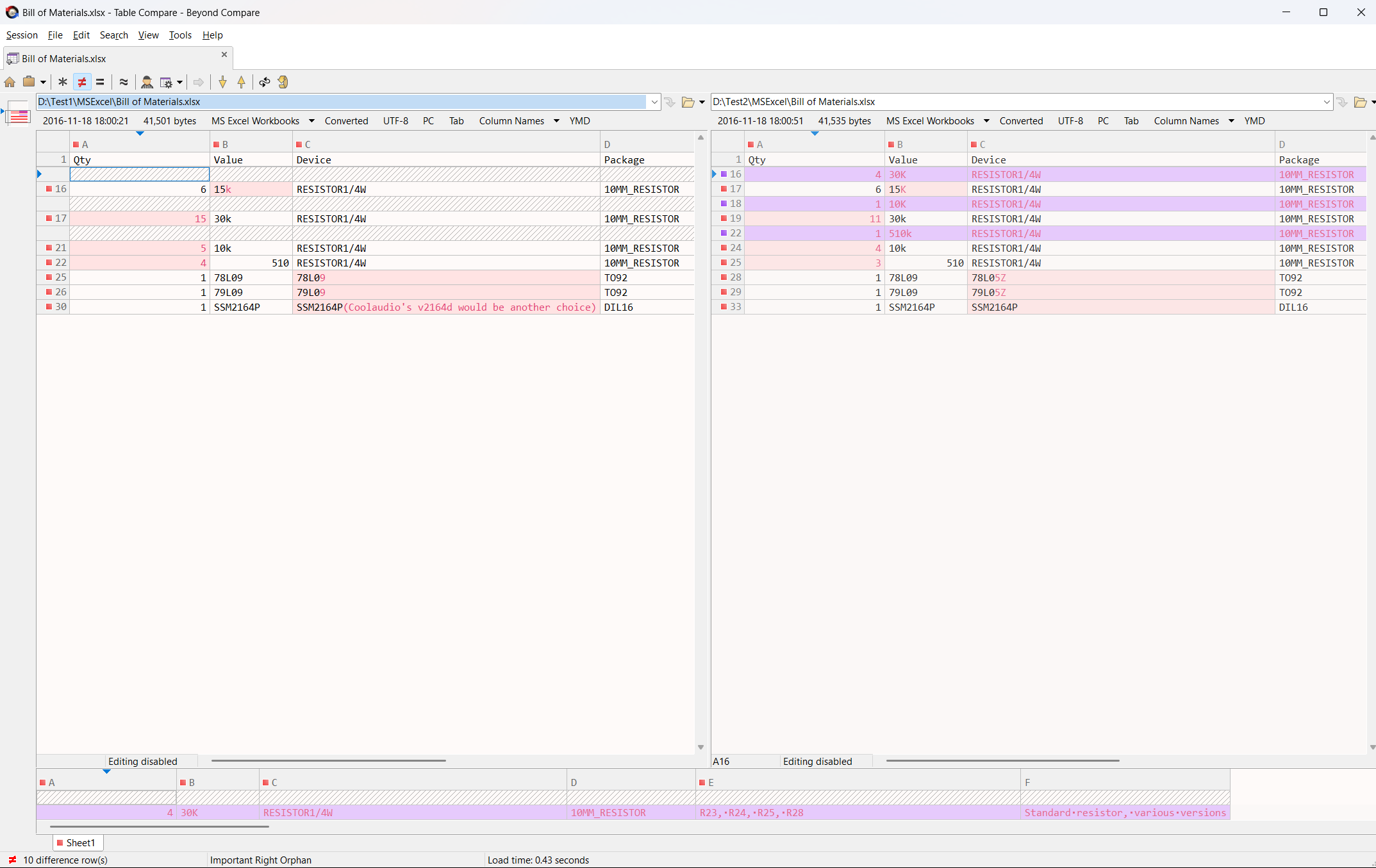The width and height of the screenshot is (1376, 868).
Task: Open the Search menu
Action: tap(114, 35)
